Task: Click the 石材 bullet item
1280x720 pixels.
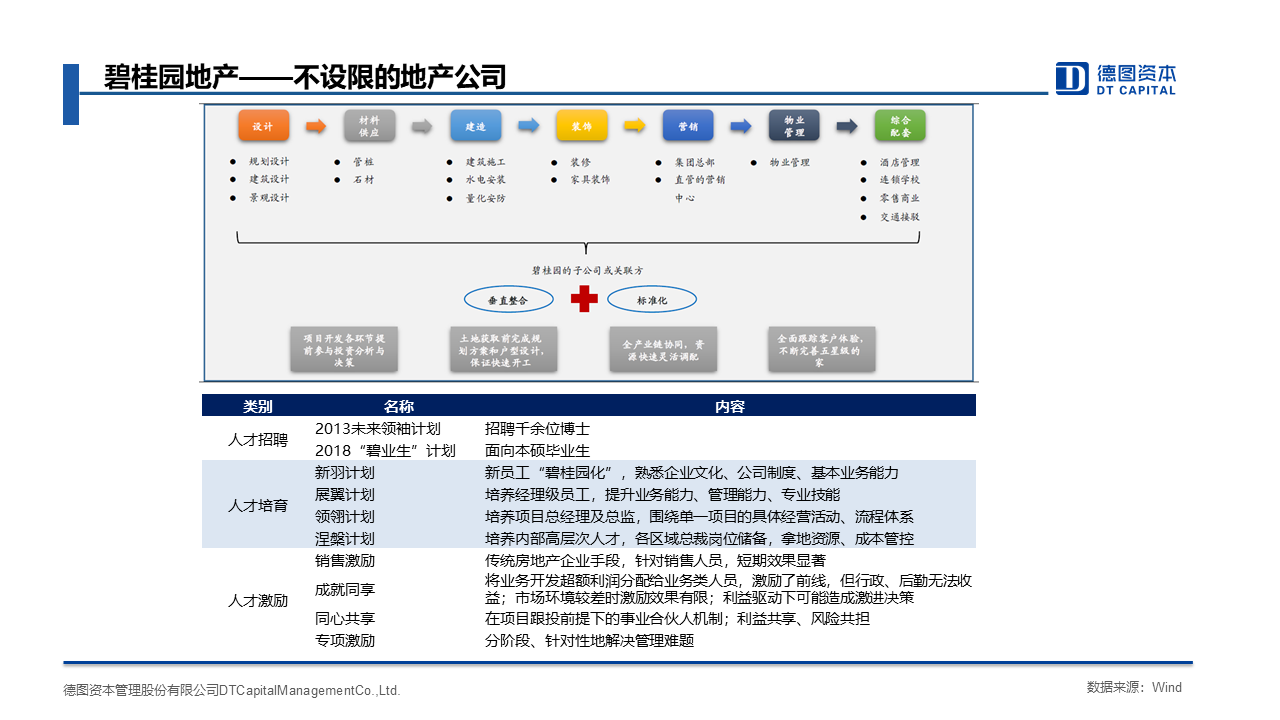Action: click(363, 180)
